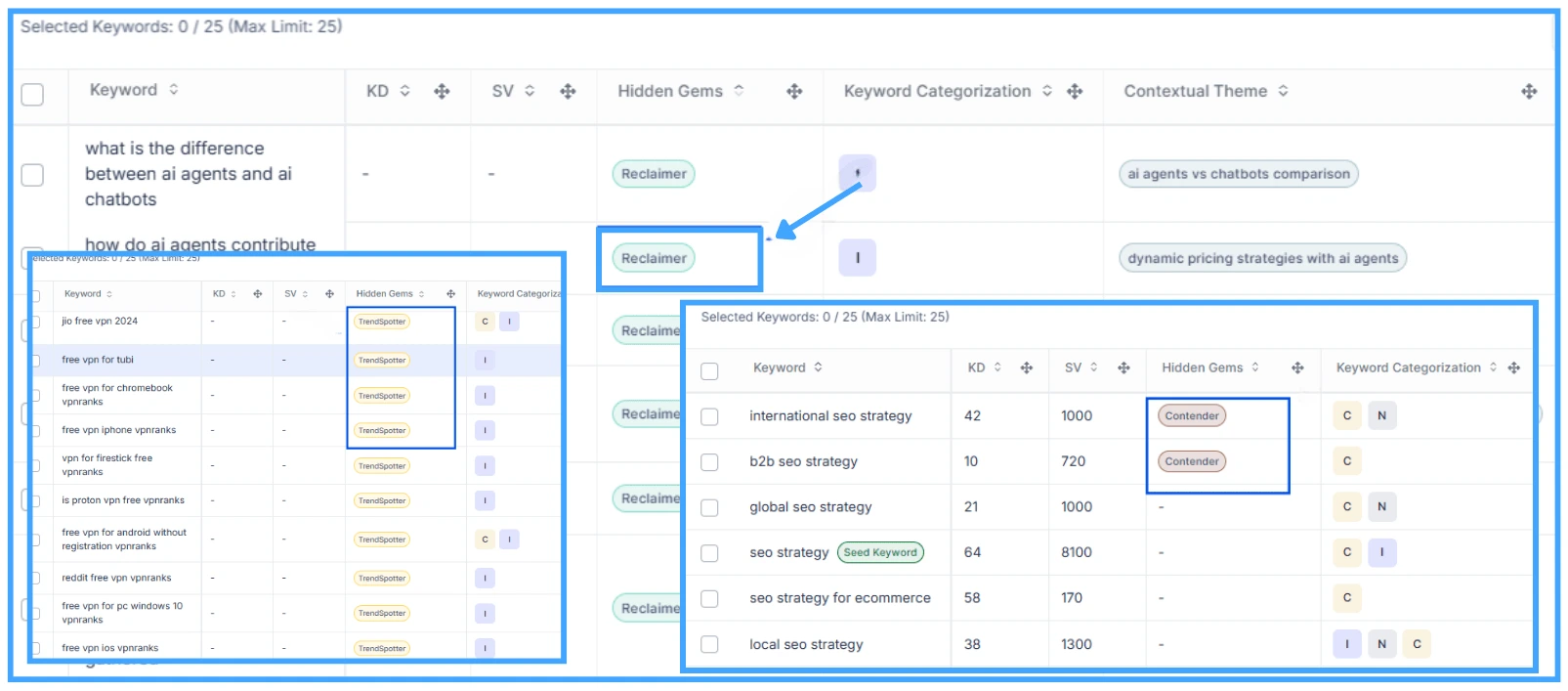Screen dimensions: 1568x691
Task: Sort by Keyword Categorization in the AI agents table
Action: click(x=1047, y=91)
